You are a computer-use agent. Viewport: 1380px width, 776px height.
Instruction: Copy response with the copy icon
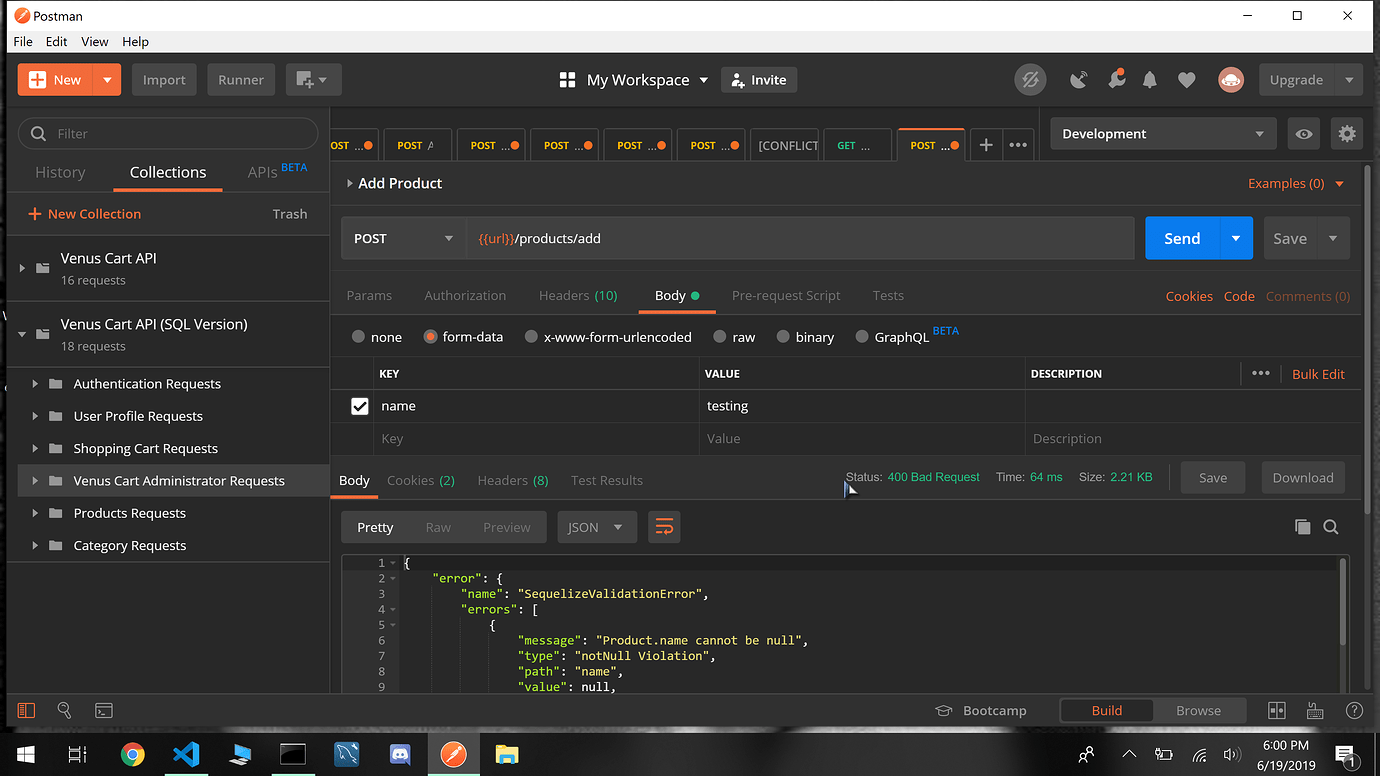coord(1302,527)
